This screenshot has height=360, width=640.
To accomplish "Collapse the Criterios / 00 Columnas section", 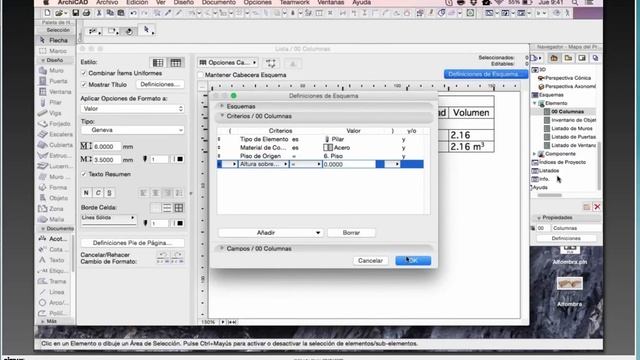I will [222, 116].
